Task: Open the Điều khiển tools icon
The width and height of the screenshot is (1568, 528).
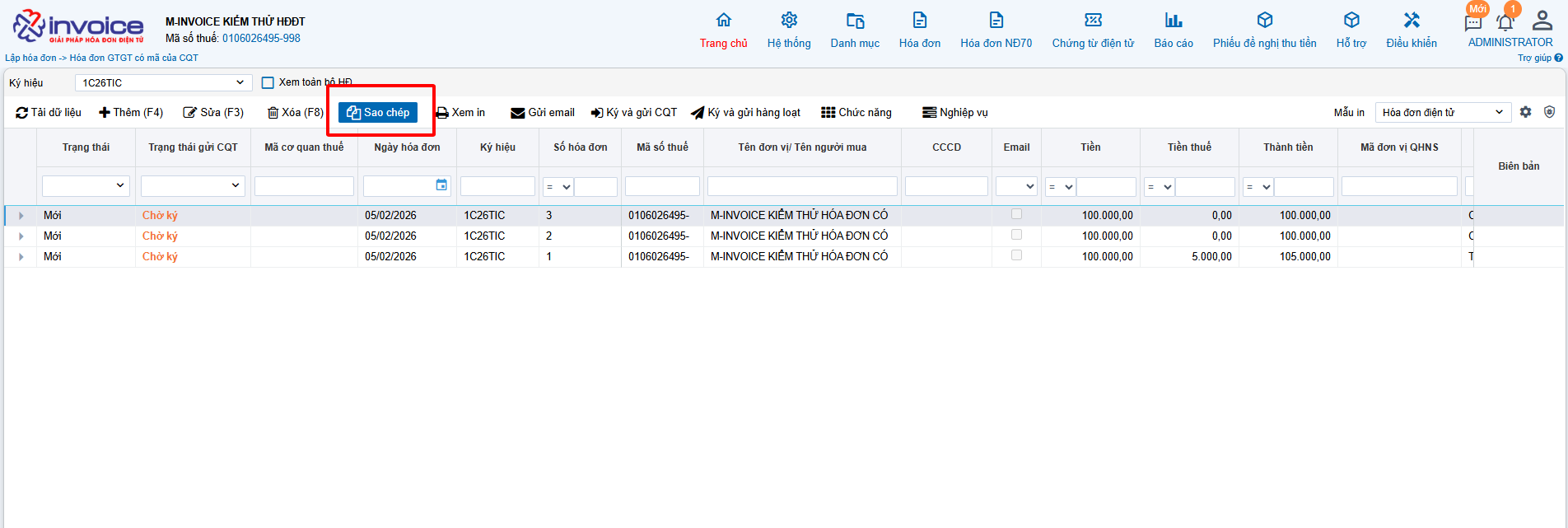Action: (1412, 21)
